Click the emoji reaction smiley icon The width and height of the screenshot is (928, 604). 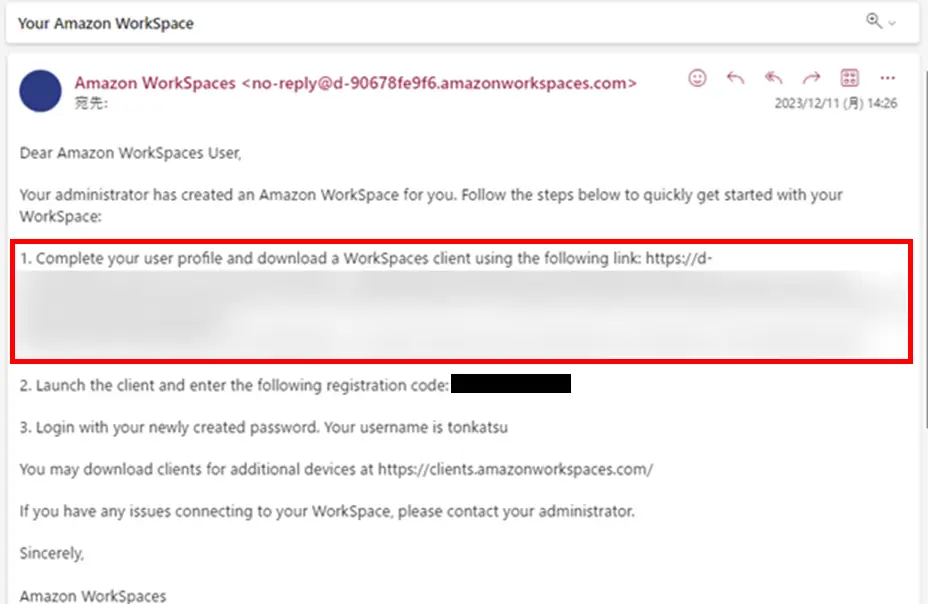697,78
